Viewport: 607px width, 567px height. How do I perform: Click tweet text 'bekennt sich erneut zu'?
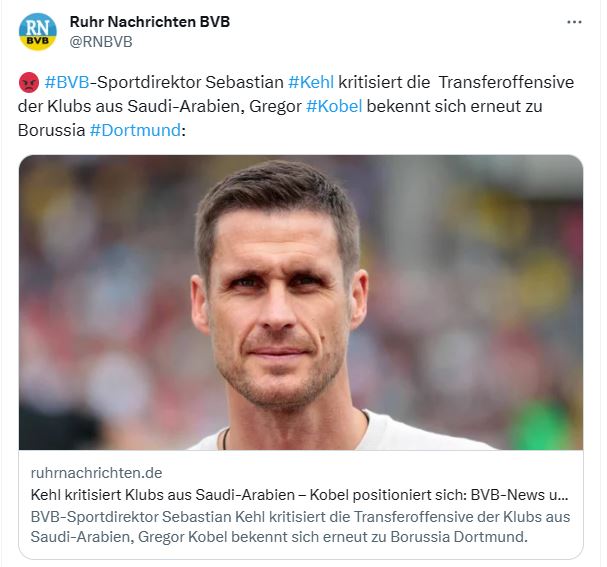tap(454, 106)
